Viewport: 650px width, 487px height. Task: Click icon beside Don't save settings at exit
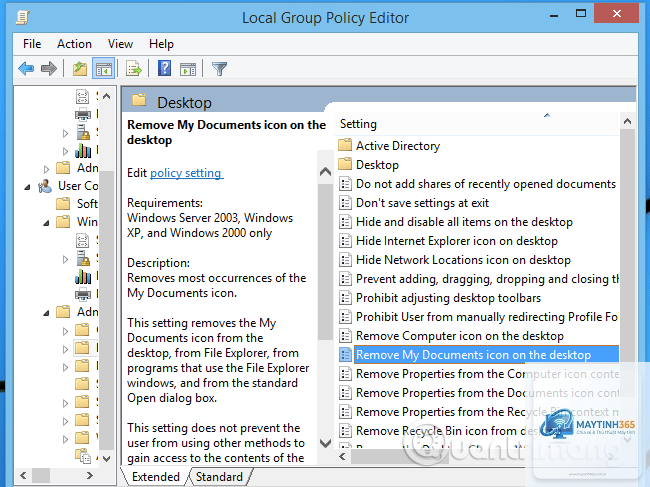345,203
